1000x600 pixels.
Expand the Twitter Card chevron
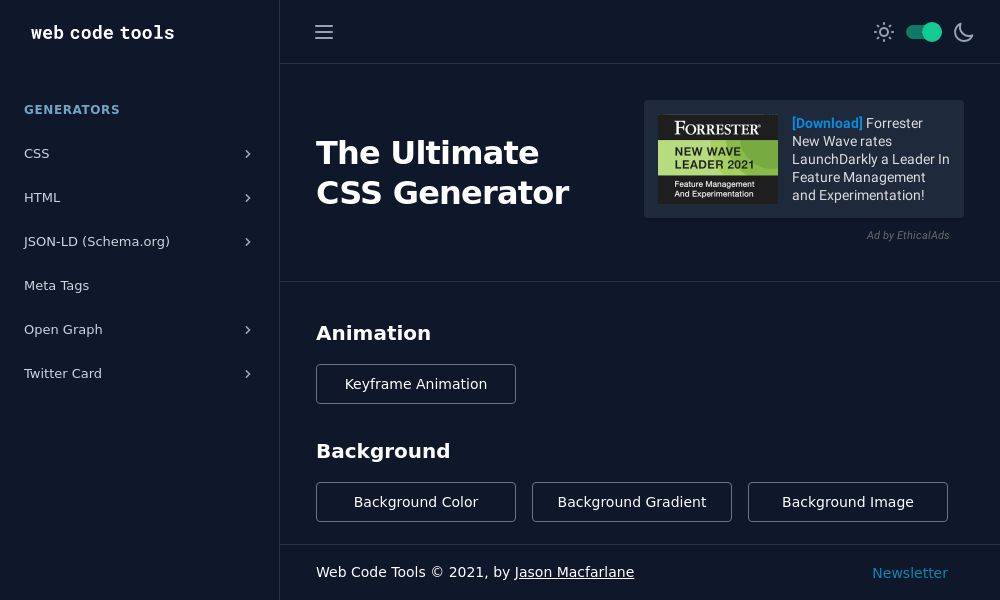tap(247, 374)
